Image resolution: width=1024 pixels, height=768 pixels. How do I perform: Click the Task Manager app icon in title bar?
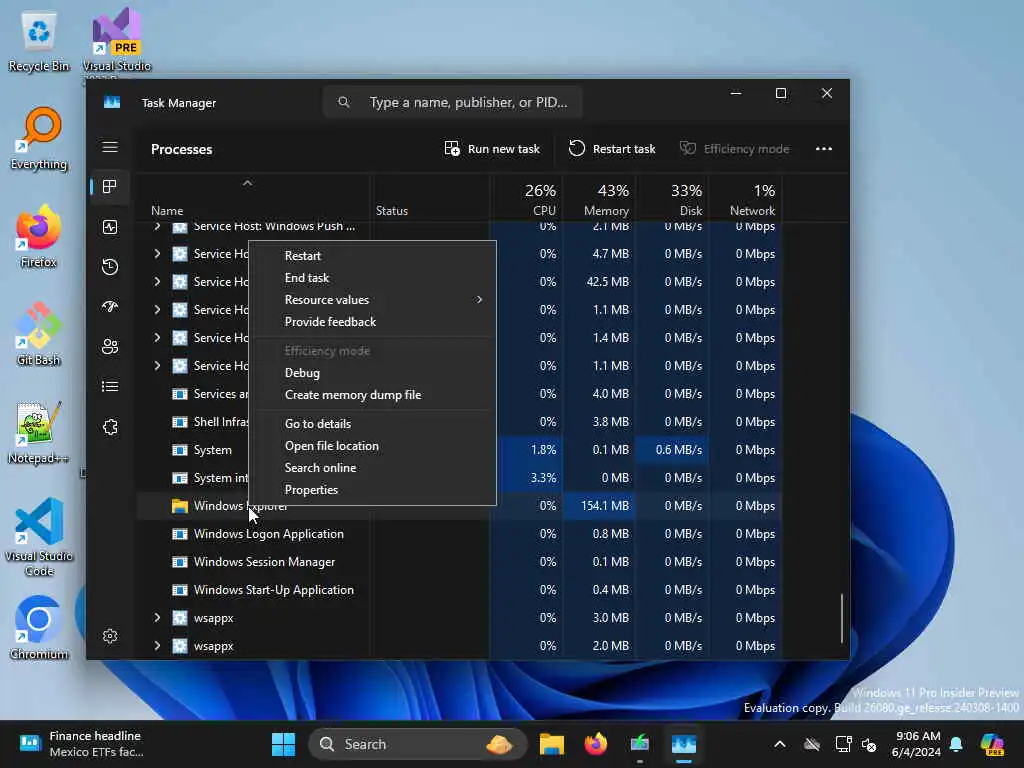[x=112, y=103]
